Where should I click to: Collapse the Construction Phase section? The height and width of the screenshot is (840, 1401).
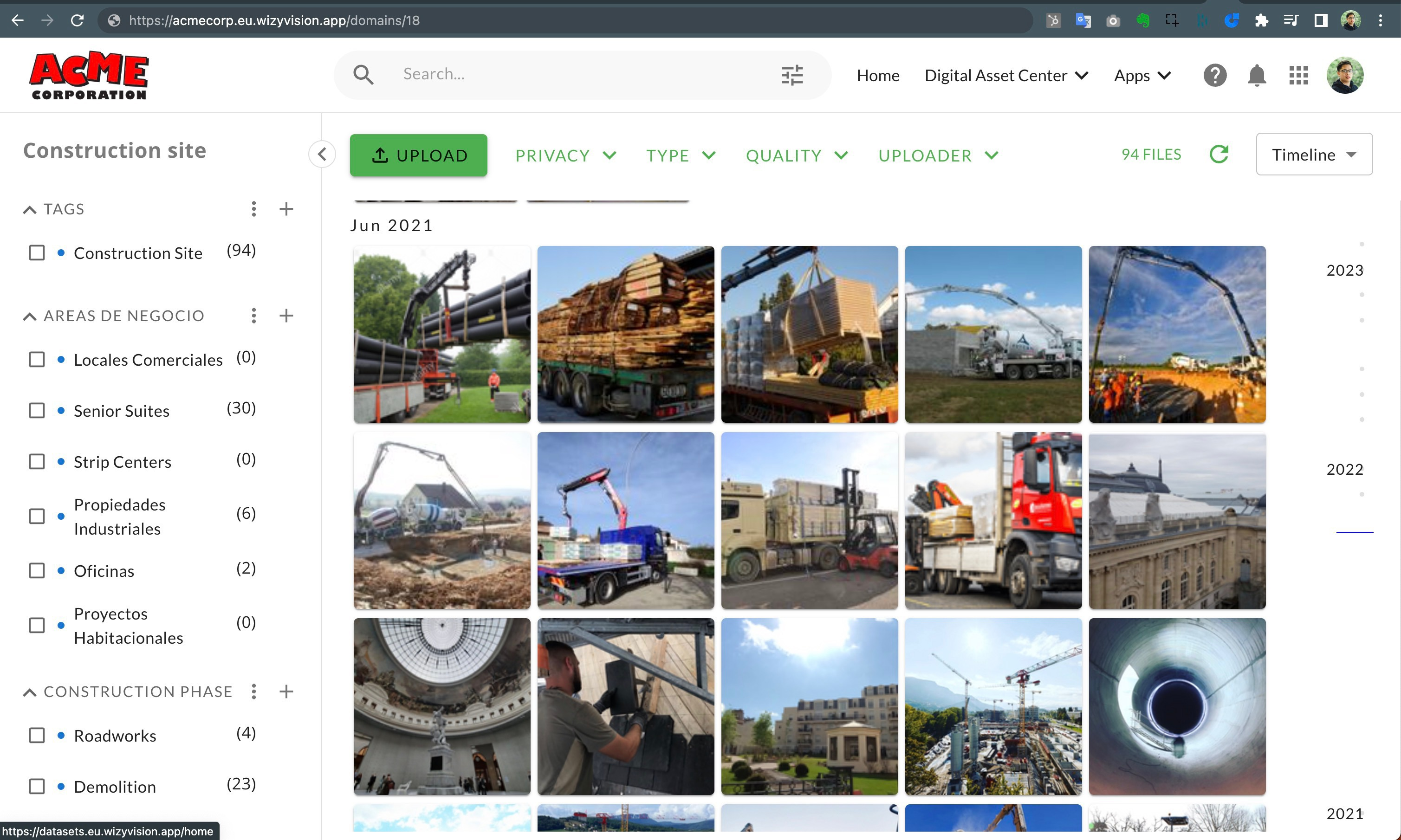point(29,691)
